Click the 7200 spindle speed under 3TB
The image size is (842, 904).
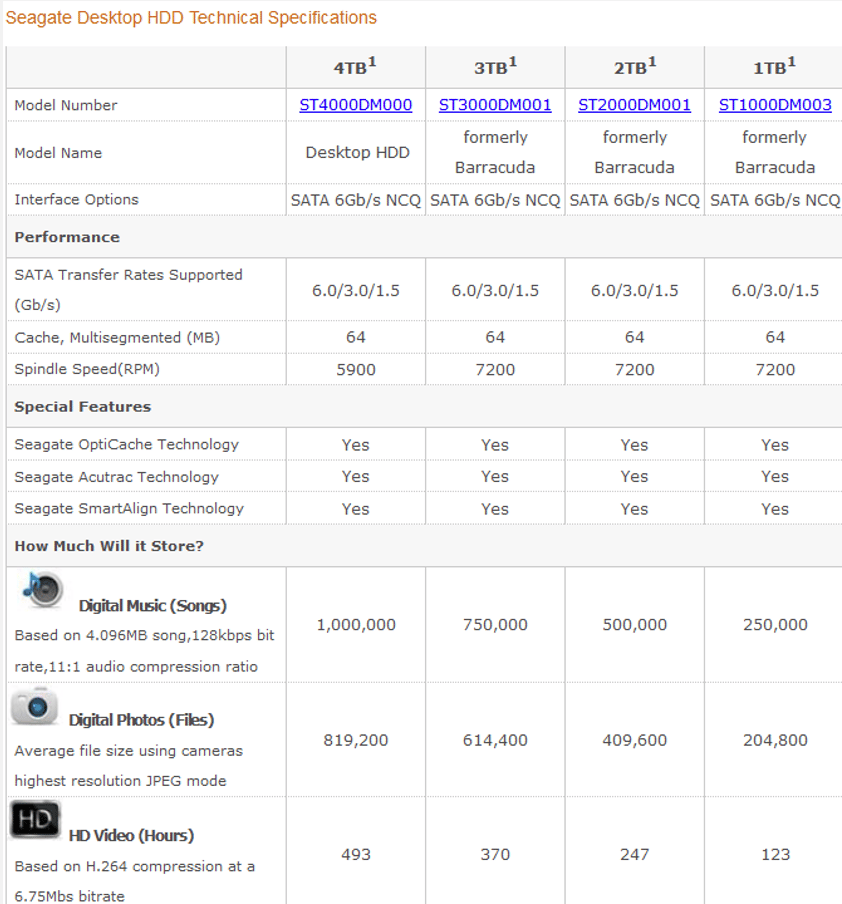pos(495,370)
